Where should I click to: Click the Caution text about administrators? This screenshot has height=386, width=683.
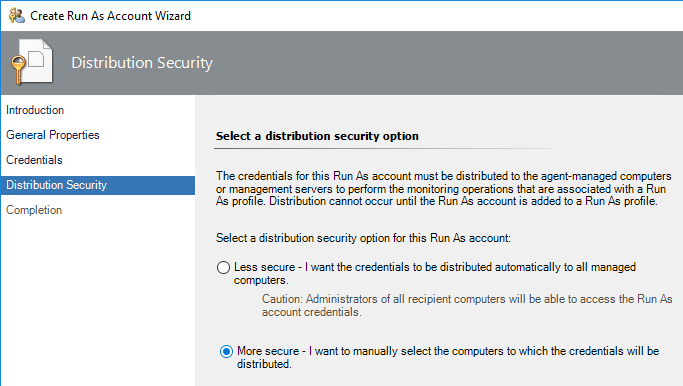467,305
